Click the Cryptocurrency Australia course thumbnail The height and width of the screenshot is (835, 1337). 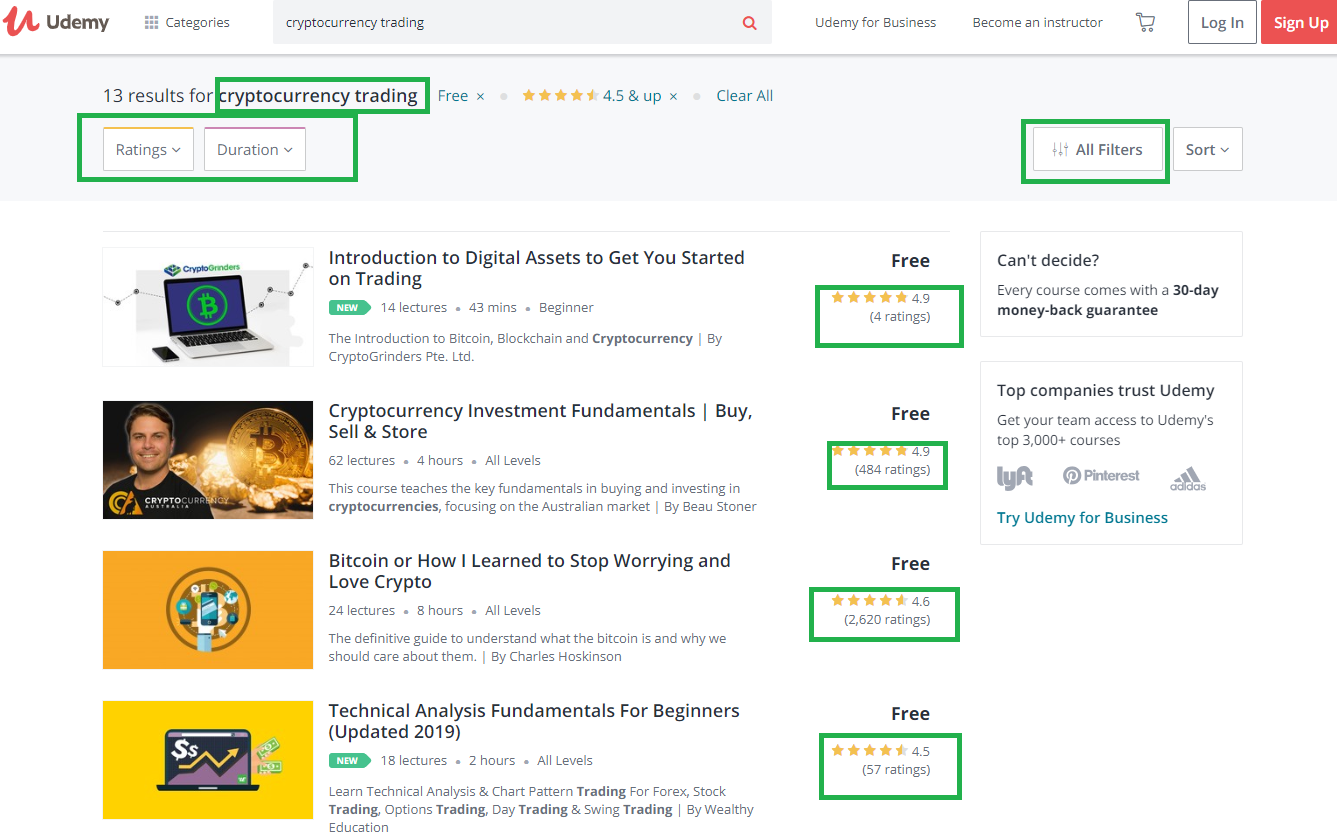pyautogui.click(x=208, y=460)
